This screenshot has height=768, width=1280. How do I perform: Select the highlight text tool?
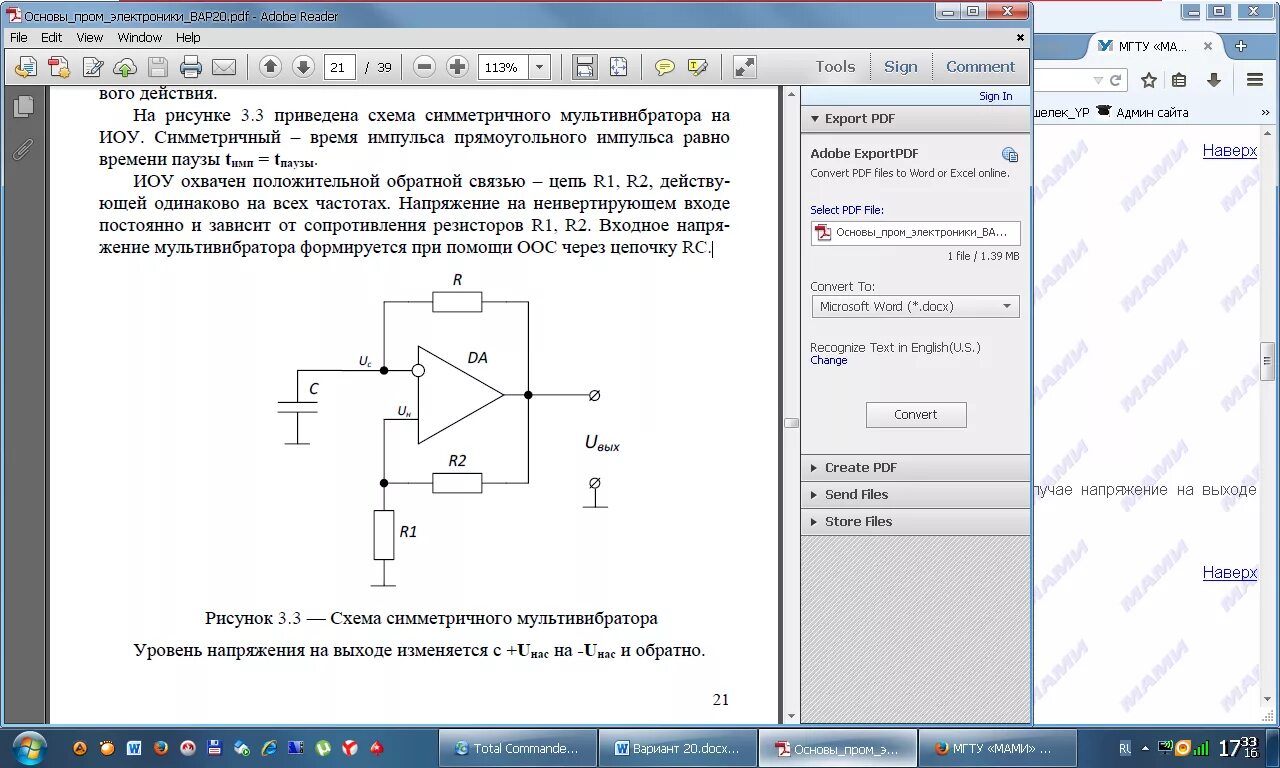tap(698, 67)
